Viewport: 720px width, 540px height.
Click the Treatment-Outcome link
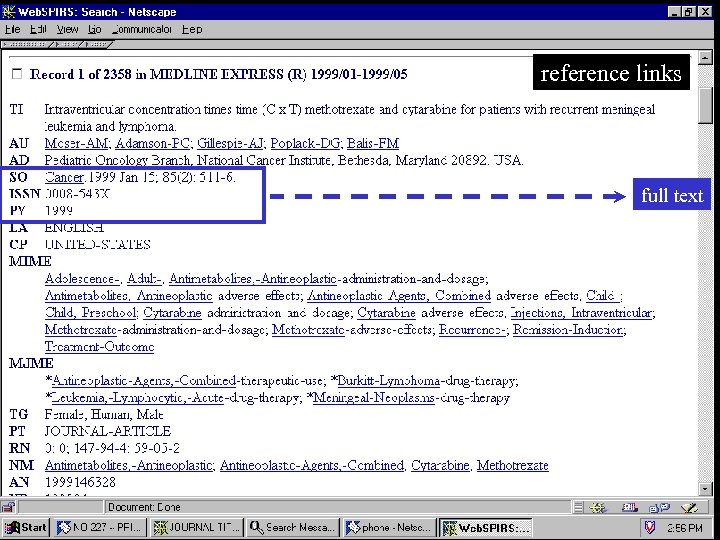coord(99,347)
